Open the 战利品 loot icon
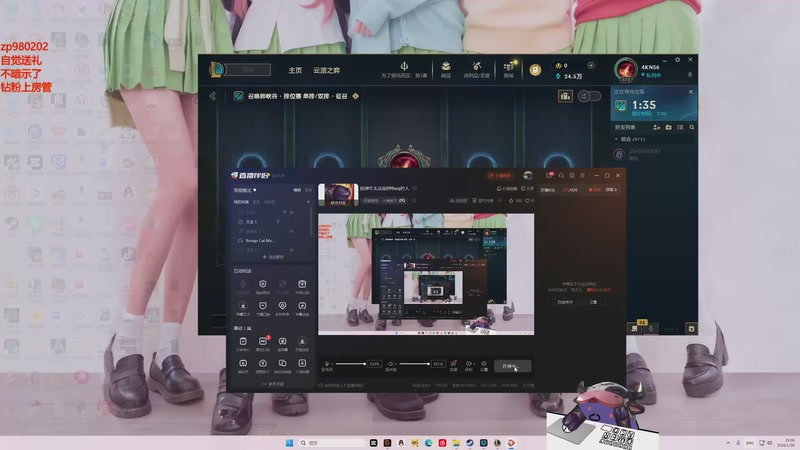Viewport: 800px width, 450px height. [477, 66]
